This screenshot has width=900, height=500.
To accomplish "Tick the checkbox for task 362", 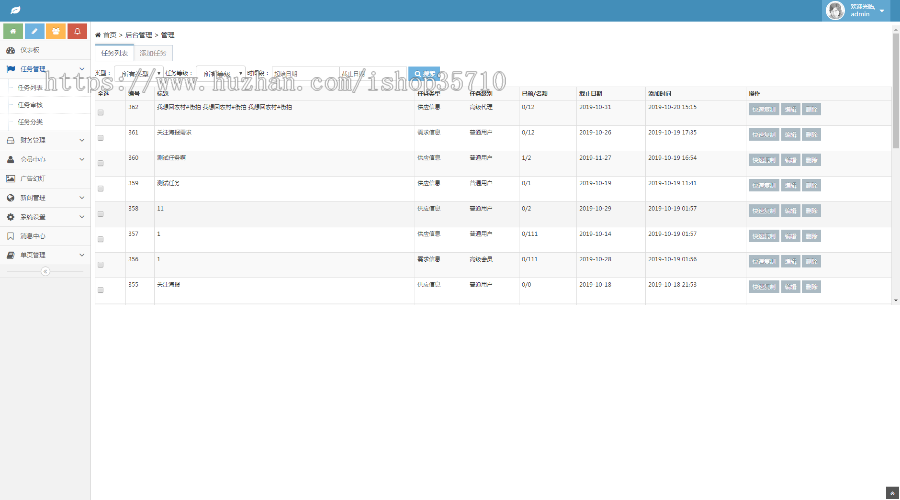I will 101,112.
